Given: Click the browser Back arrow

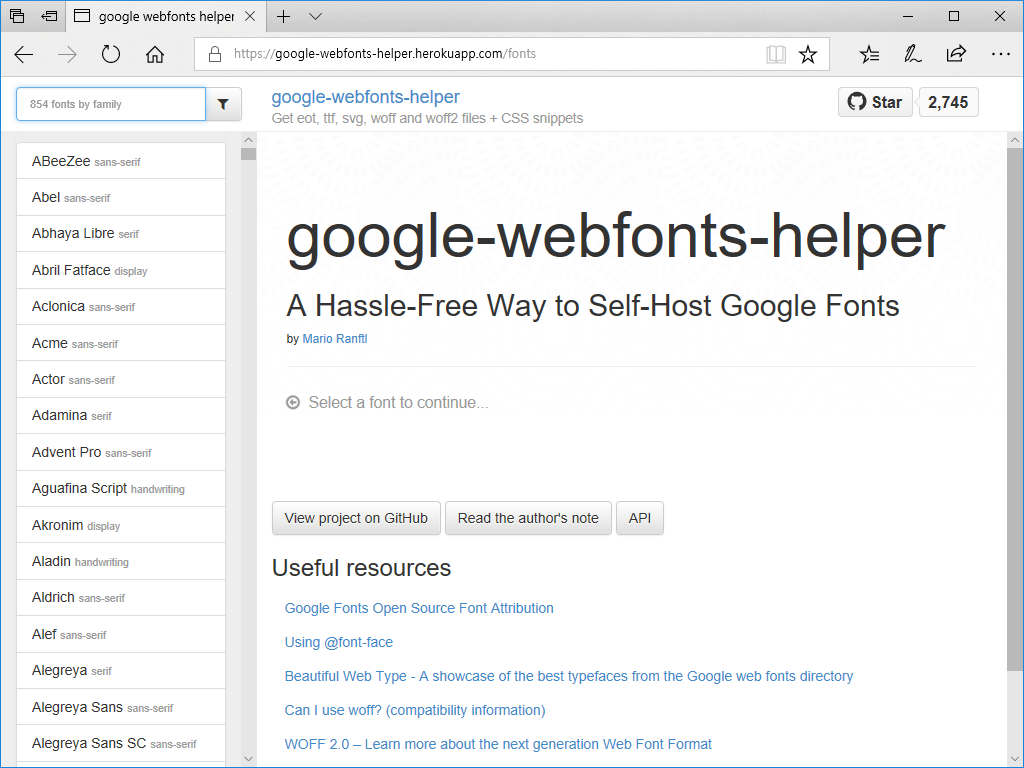Looking at the screenshot, I should pyautogui.click(x=24, y=54).
